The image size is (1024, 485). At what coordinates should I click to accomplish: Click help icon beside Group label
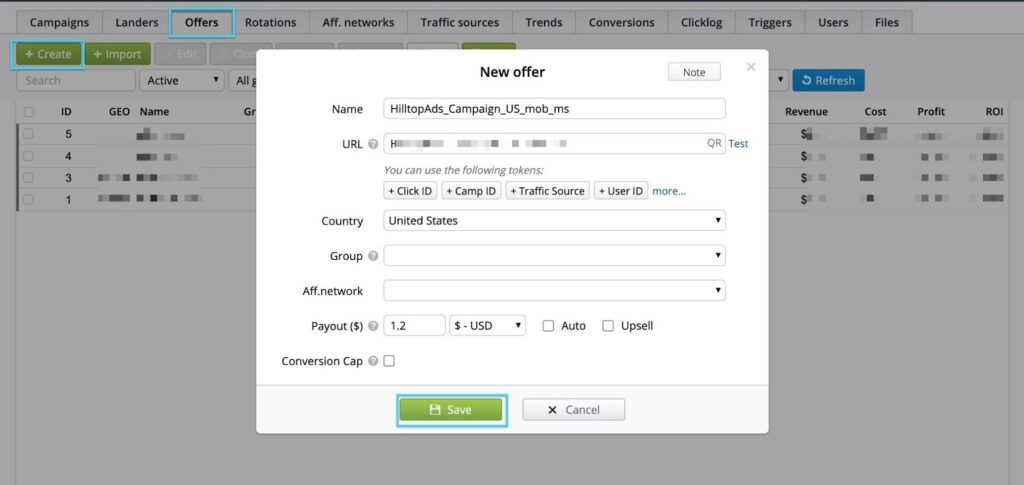373,256
